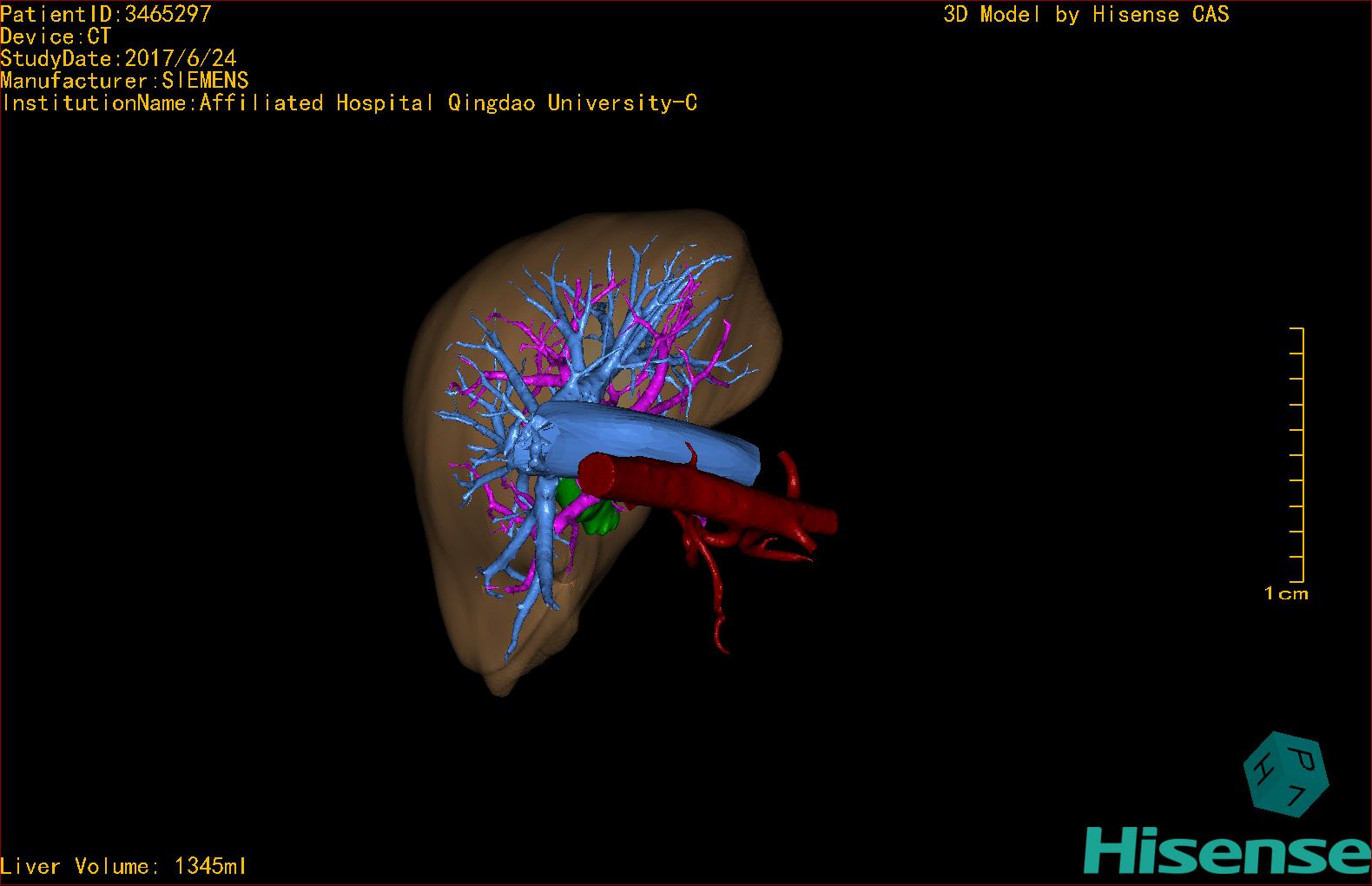Click the Manufacturer:SIEMENS text

point(124,81)
